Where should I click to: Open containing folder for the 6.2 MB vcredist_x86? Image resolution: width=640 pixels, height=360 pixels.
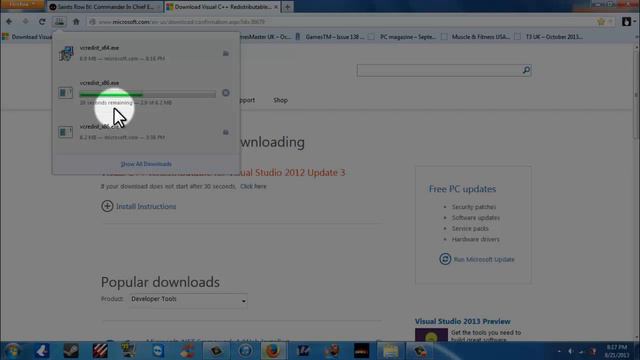226,132
